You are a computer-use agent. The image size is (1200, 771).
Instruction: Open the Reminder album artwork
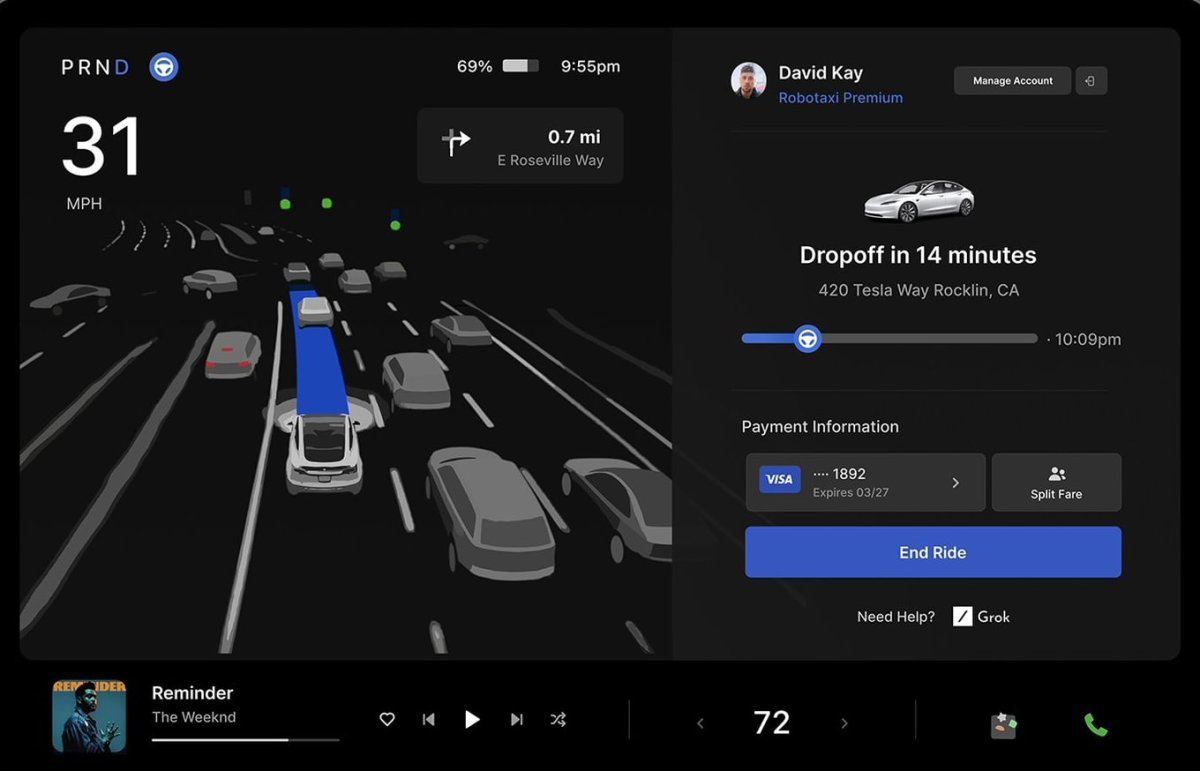pos(89,716)
